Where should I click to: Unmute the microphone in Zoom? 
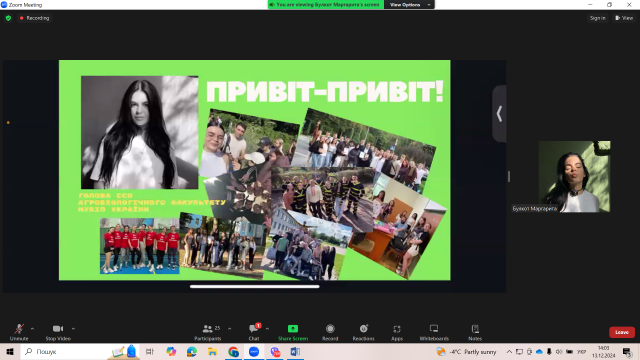pyautogui.click(x=19, y=332)
